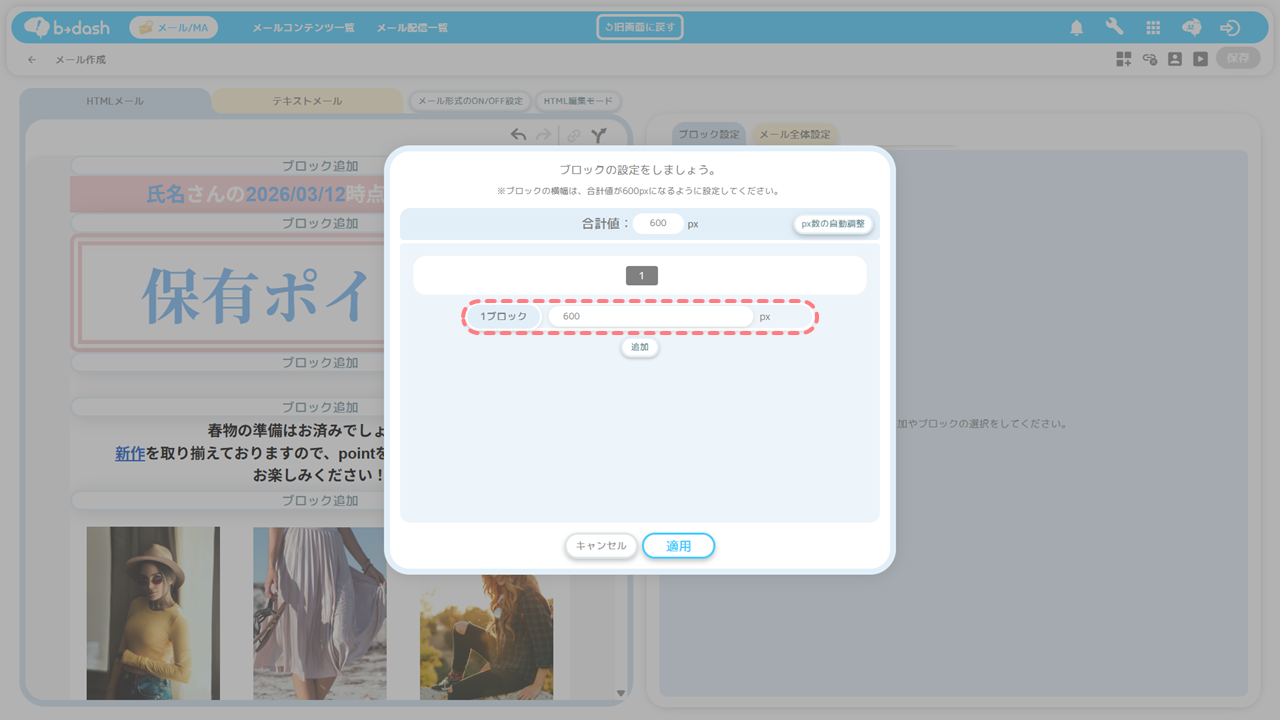1280x720 pixels.
Task: Open メール配信一覧 in the top menu
Action: pos(410,28)
